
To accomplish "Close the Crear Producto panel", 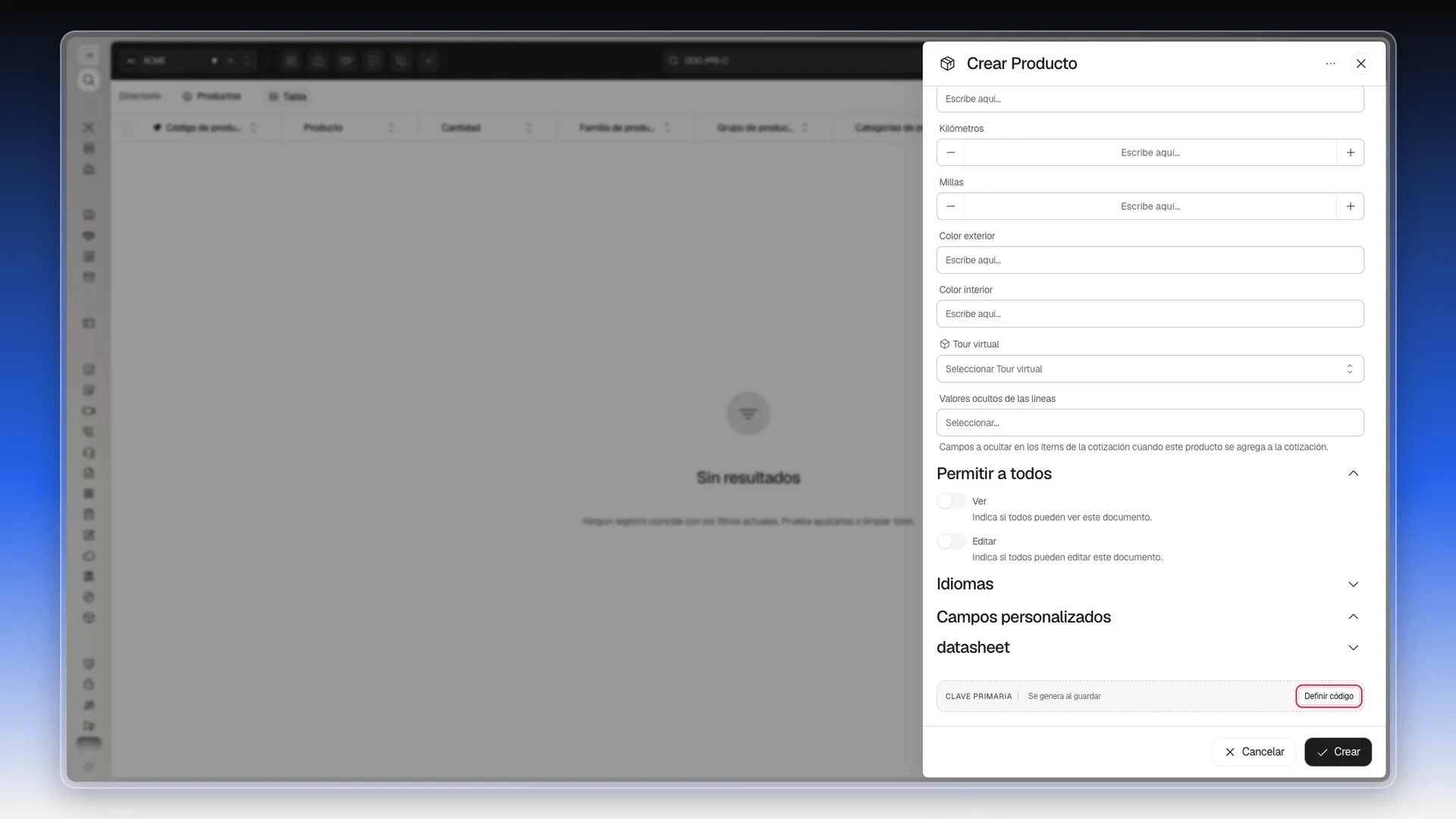I will tap(1361, 64).
